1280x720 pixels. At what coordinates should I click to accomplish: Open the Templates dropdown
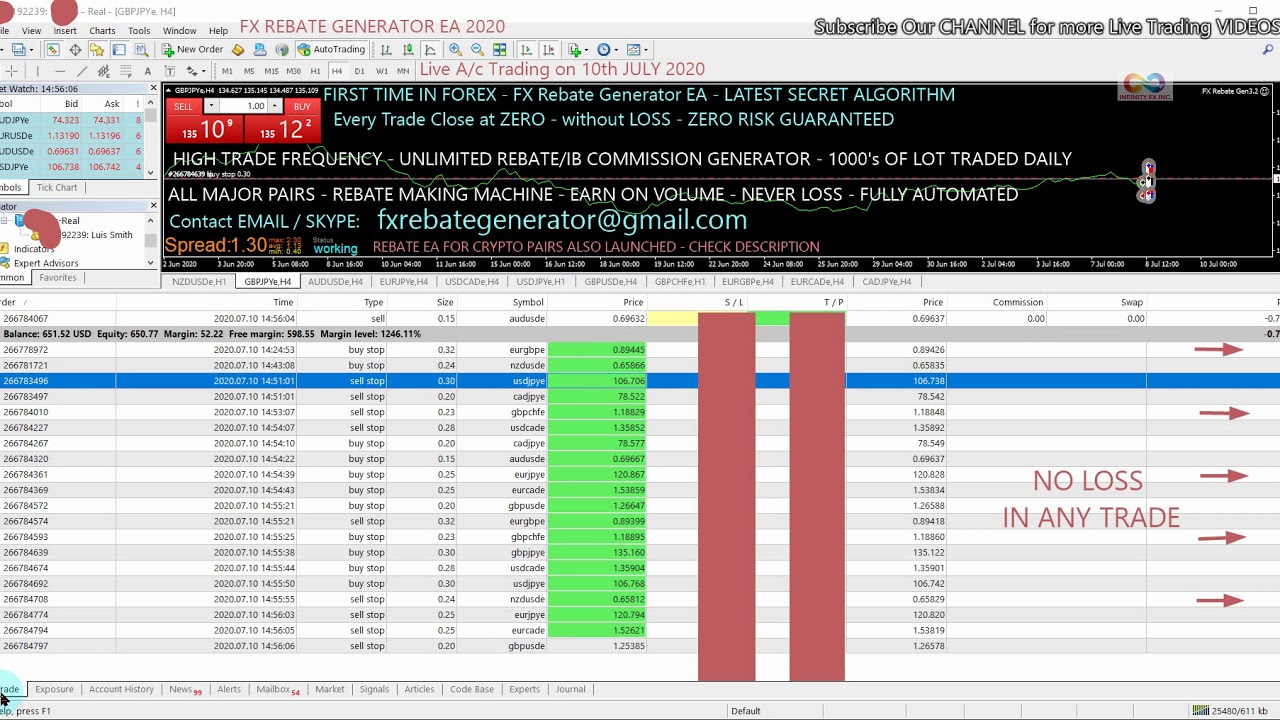(x=636, y=49)
